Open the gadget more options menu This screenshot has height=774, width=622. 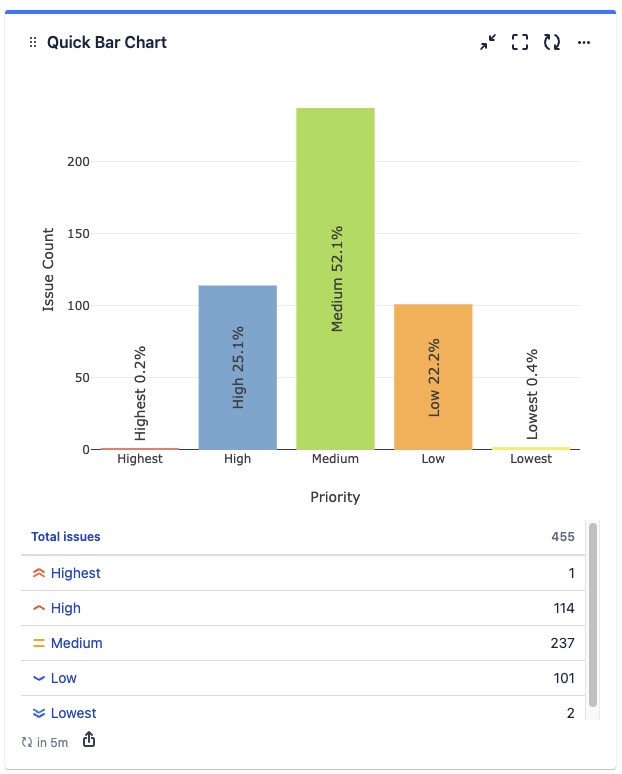point(585,43)
